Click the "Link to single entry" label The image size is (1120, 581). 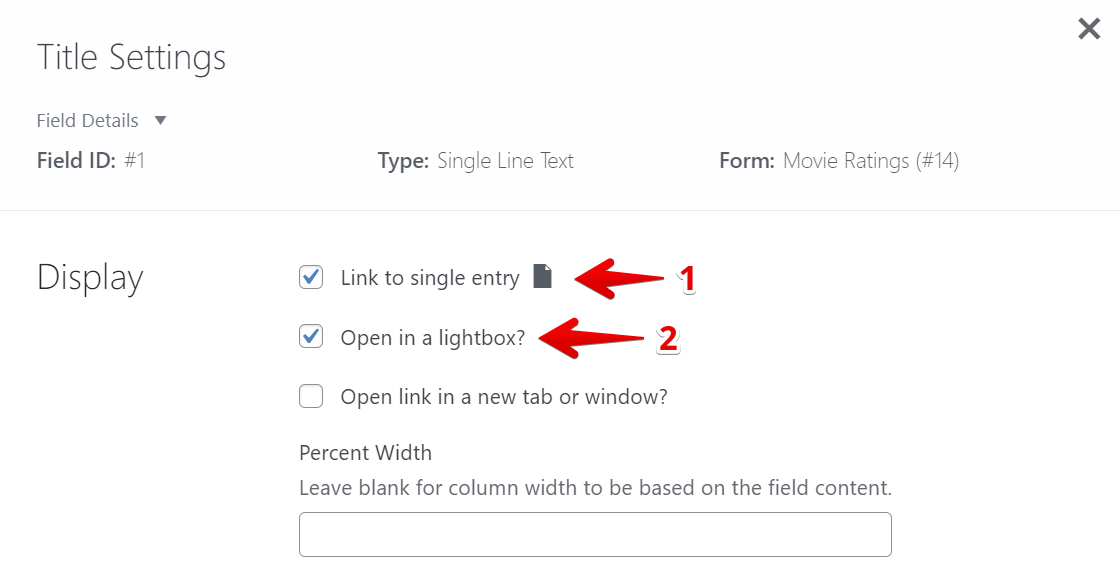pos(430,278)
